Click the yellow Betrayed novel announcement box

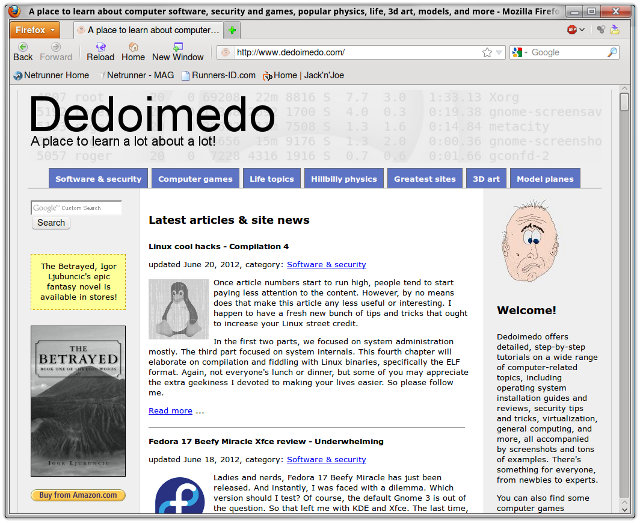(78, 282)
